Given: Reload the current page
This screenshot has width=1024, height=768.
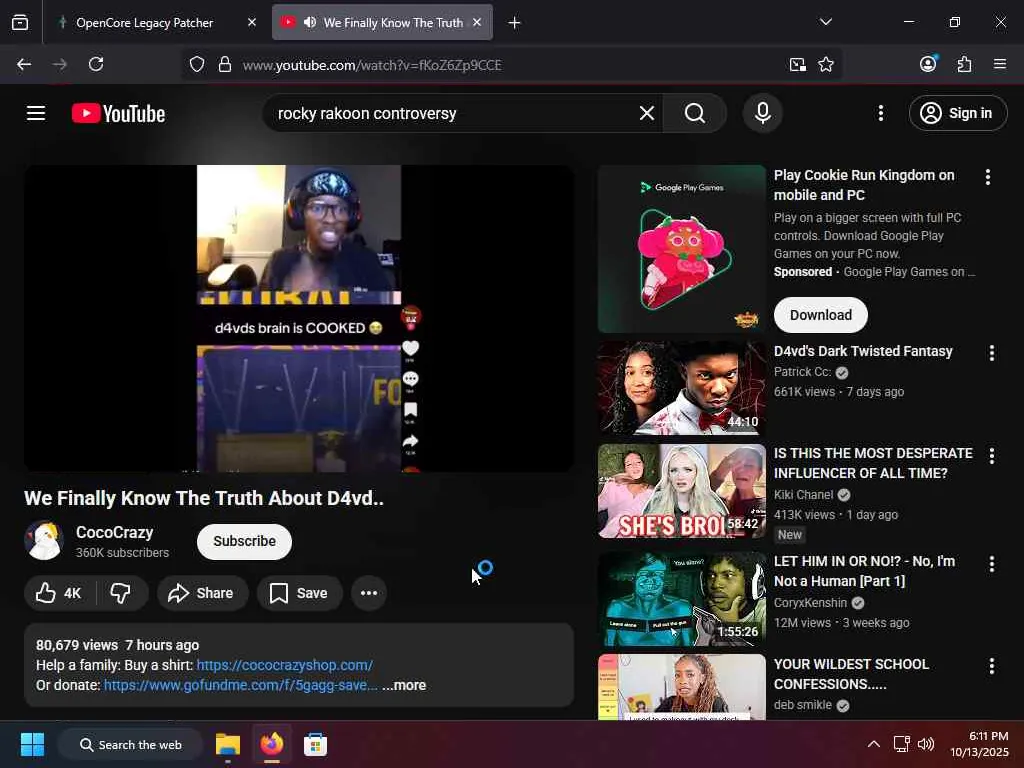Looking at the screenshot, I should coord(96,65).
